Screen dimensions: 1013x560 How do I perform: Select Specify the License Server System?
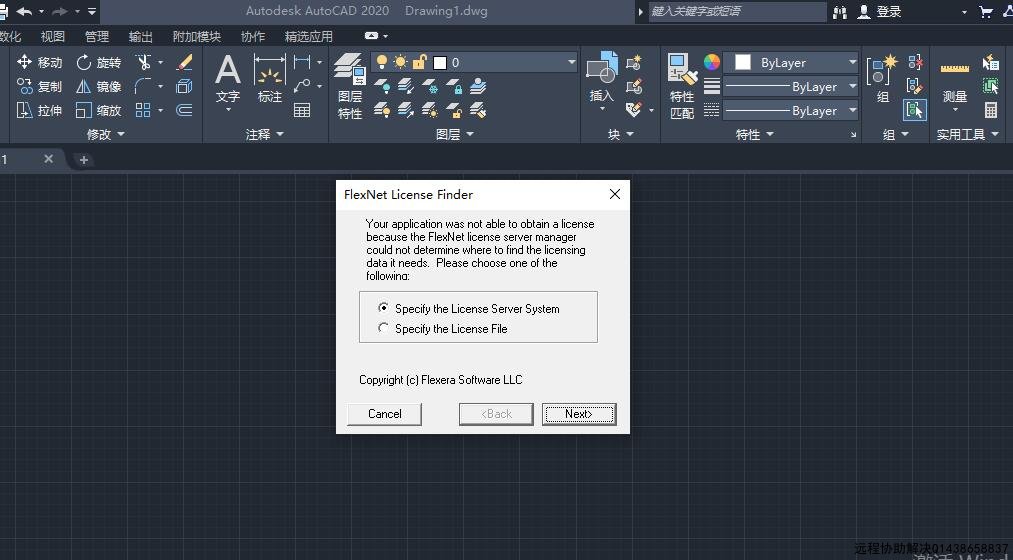coord(469,309)
